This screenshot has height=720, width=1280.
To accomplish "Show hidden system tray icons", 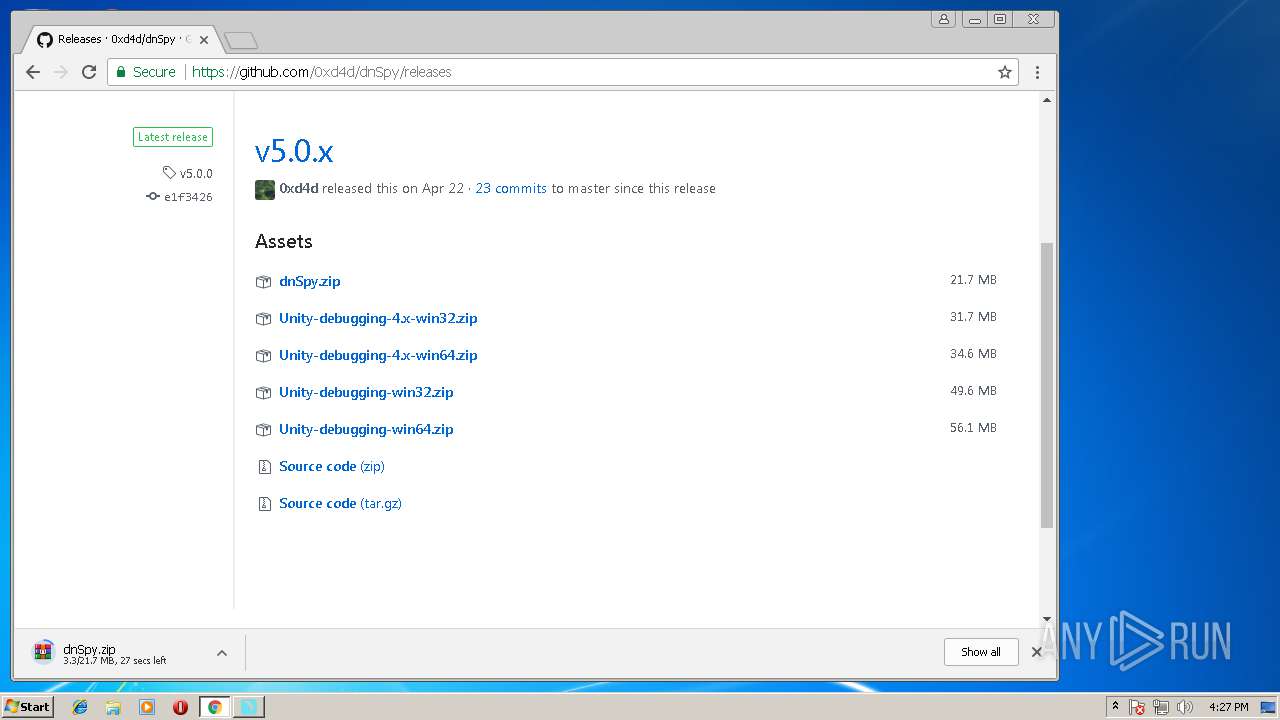I will (1115, 706).
